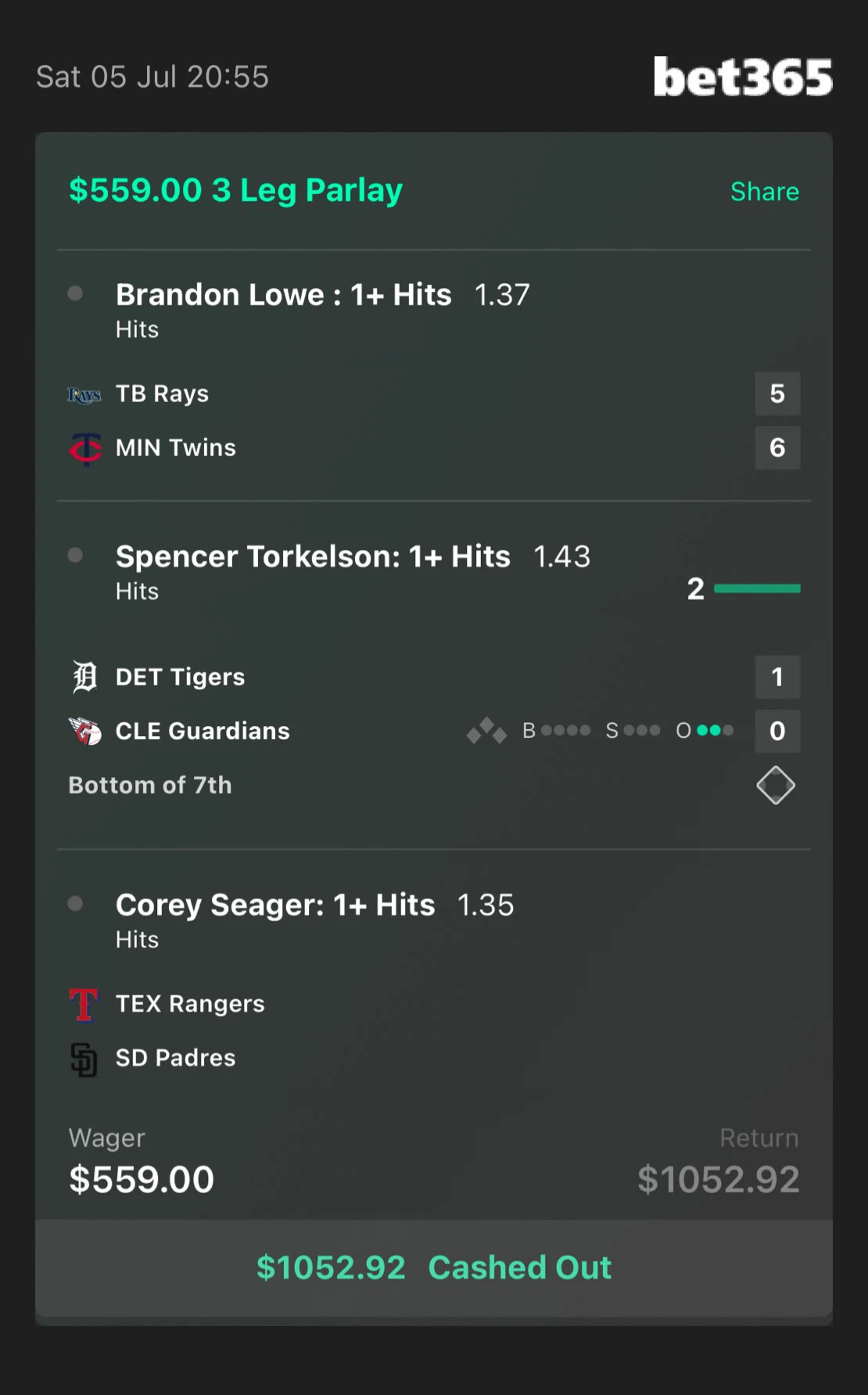
Task: Tap the Bottom of 7th inning label
Action: (x=150, y=785)
